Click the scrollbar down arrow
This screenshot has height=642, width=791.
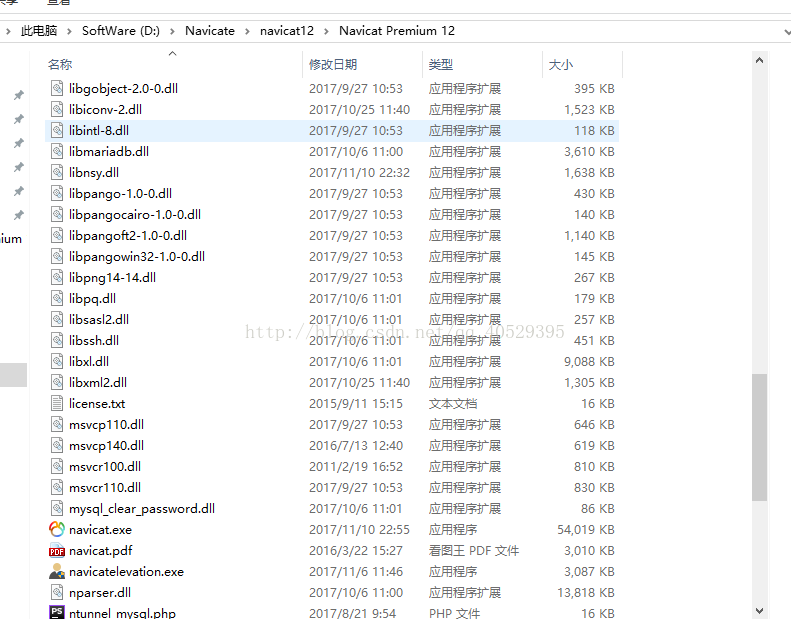(759, 611)
